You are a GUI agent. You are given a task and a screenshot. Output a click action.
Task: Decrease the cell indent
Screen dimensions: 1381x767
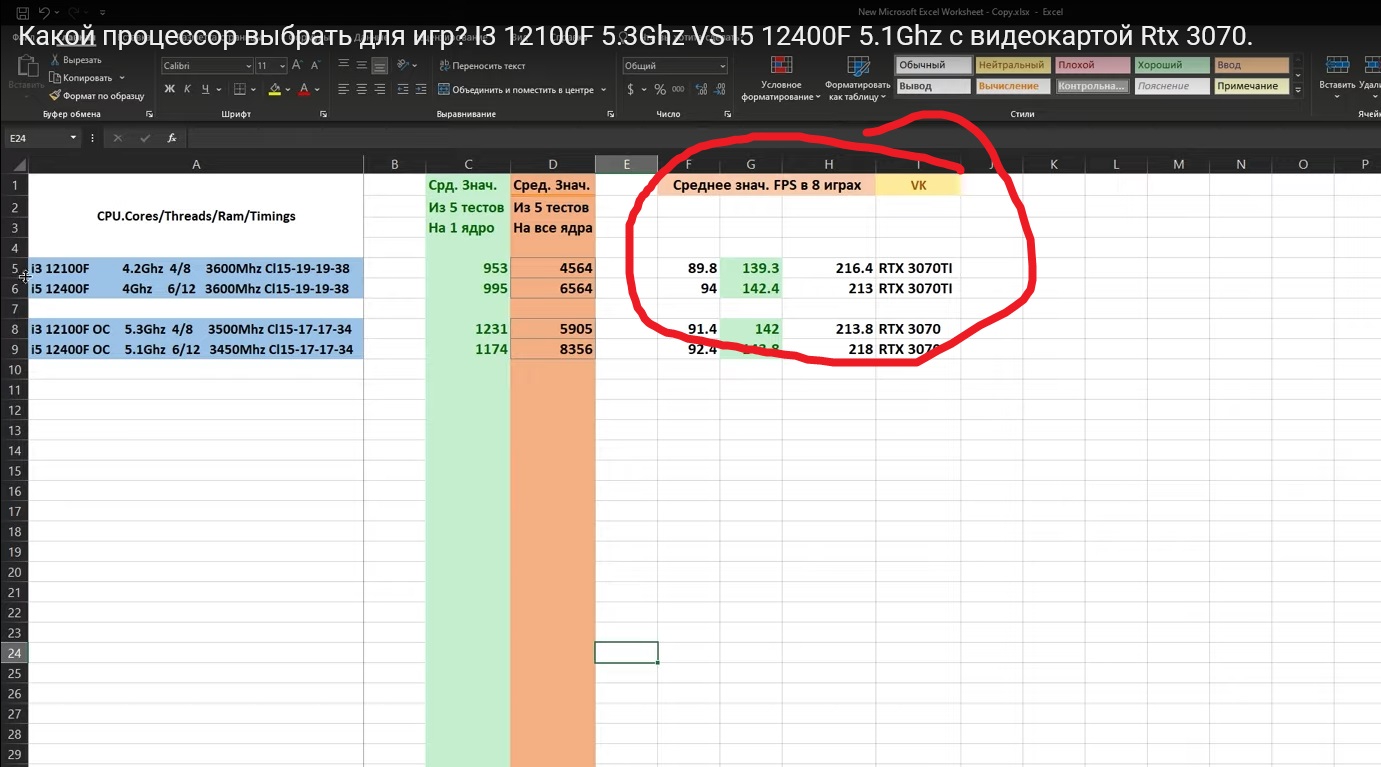pos(401,89)
